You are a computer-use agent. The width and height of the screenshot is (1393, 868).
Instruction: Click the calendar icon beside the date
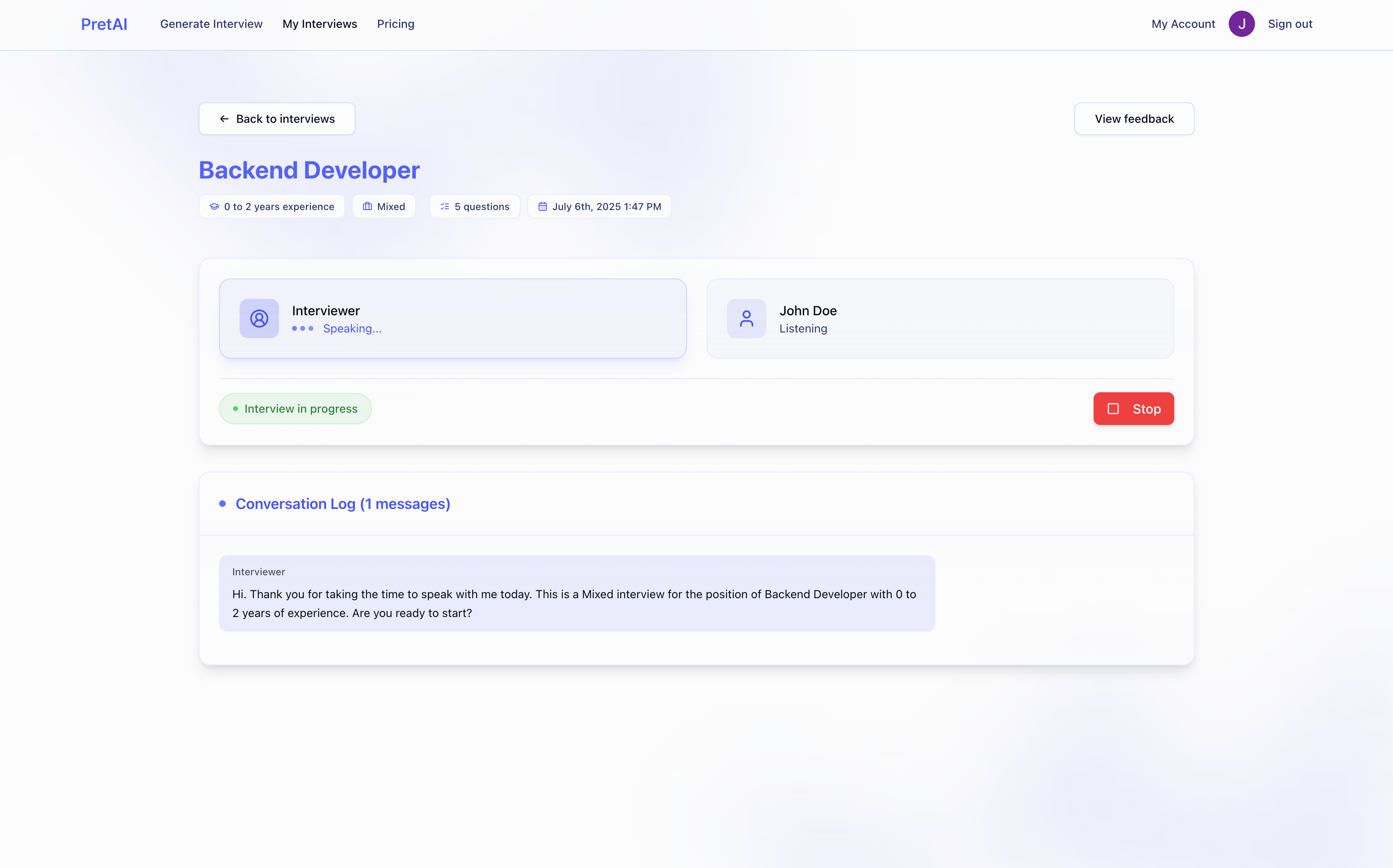543,207
